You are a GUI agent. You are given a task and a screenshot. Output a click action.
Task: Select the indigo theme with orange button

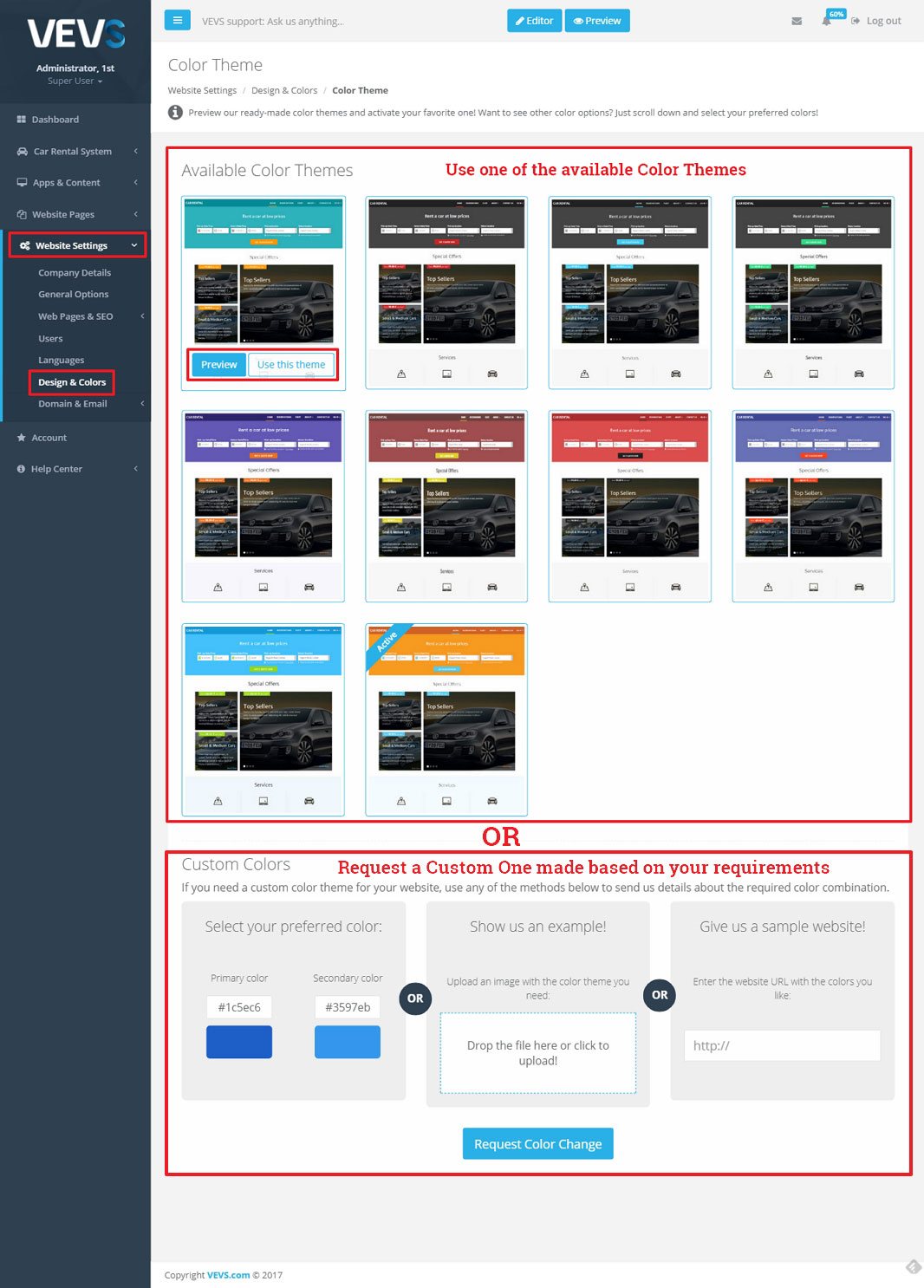[813, 506]
